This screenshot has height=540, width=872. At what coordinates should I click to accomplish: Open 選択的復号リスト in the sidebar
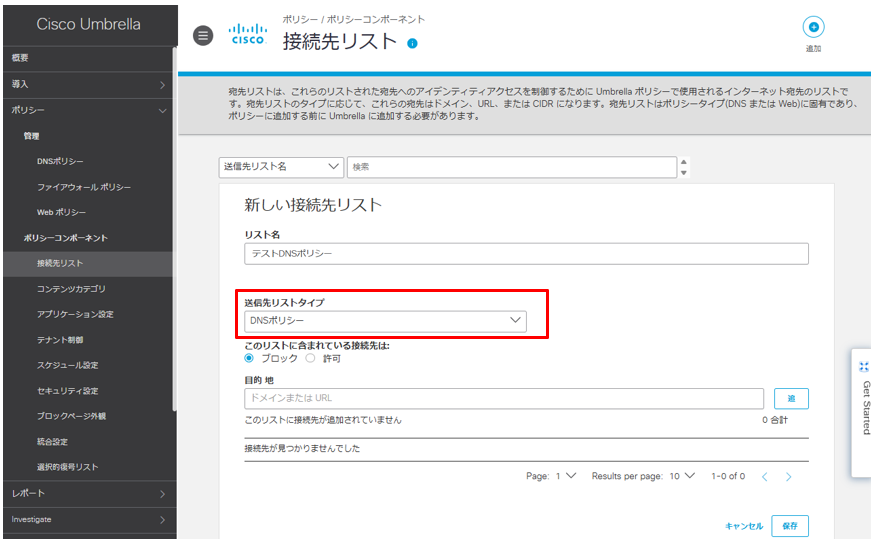[x=67, y=467]
